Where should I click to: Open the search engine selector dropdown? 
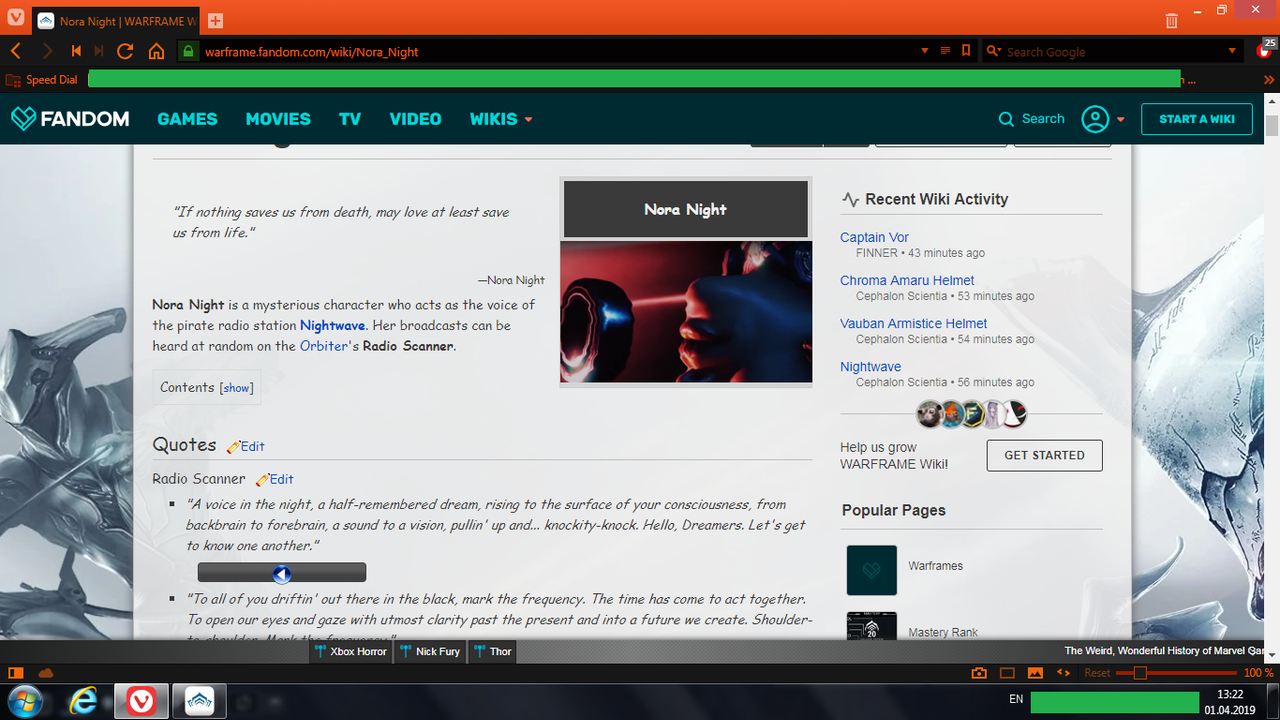coord(993,51)
